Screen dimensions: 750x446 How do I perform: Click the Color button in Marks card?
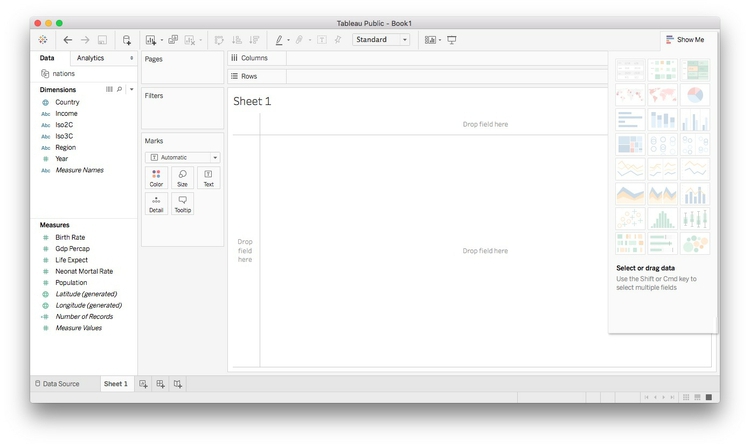tap(156, 178)
